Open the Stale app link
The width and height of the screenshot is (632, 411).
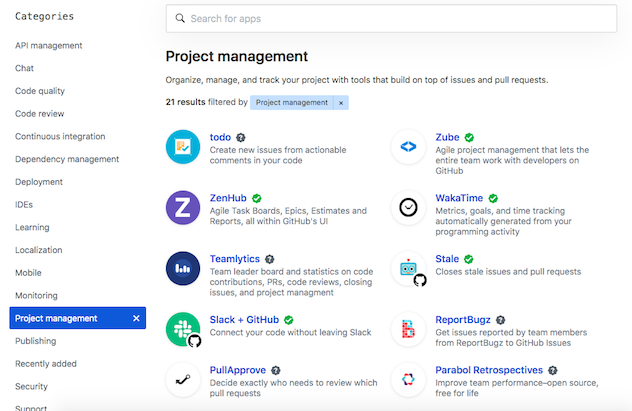click(x=447, y=259)
